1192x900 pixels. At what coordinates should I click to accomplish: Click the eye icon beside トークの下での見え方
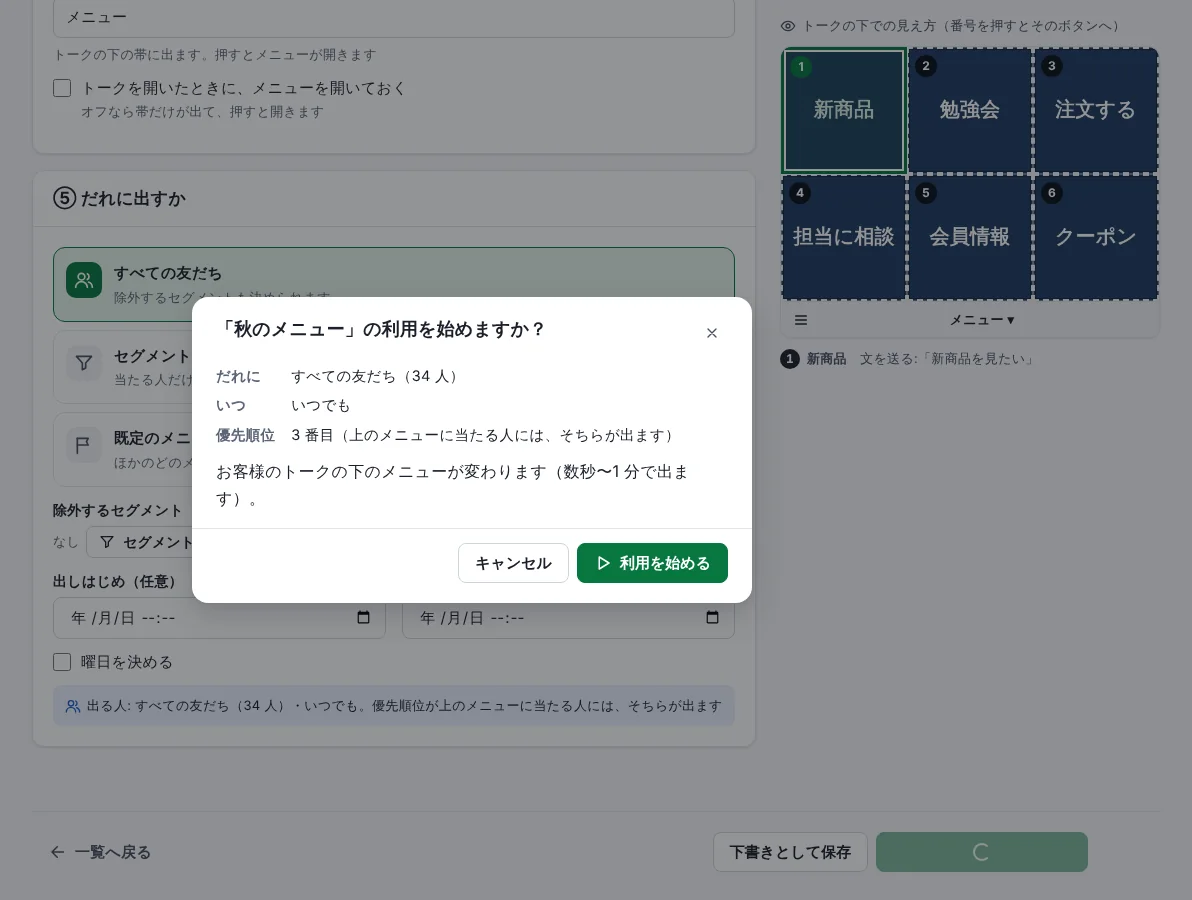[788, 26]
